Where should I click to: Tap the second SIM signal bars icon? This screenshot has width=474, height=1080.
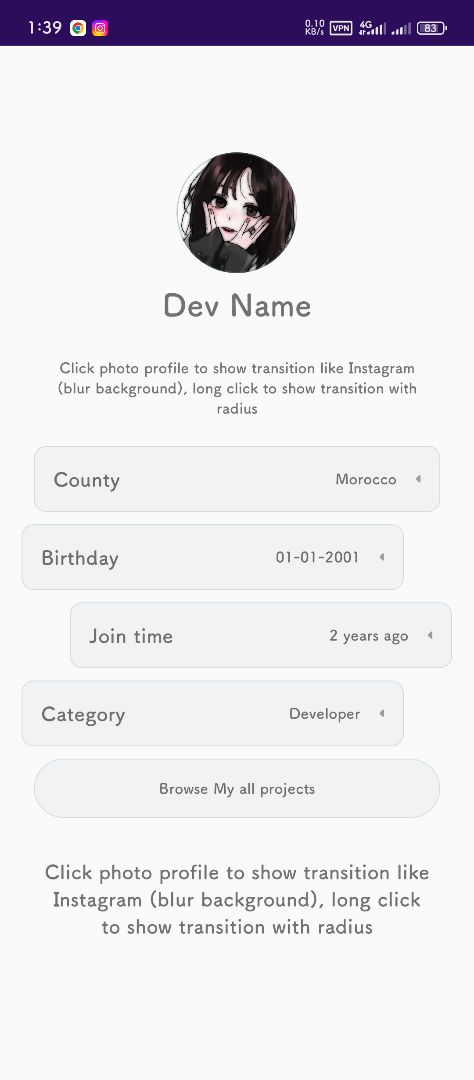pos(401,28)
